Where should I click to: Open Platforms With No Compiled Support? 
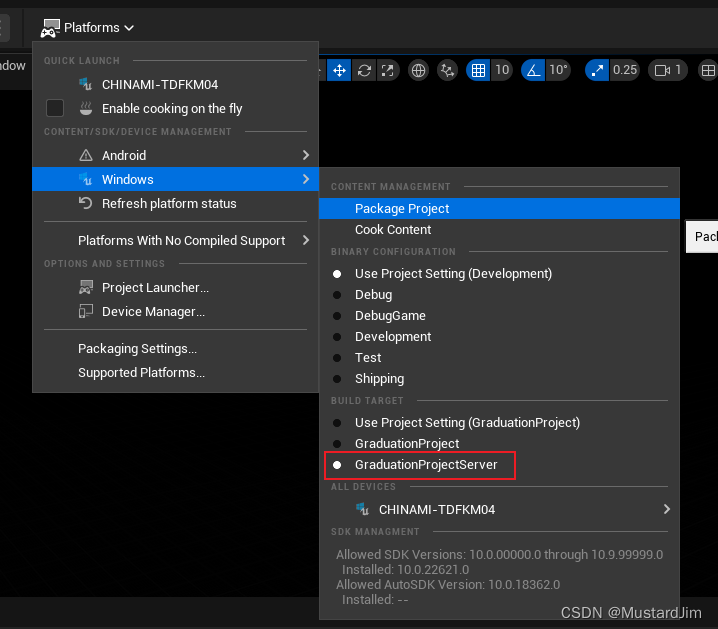point(175,240)
